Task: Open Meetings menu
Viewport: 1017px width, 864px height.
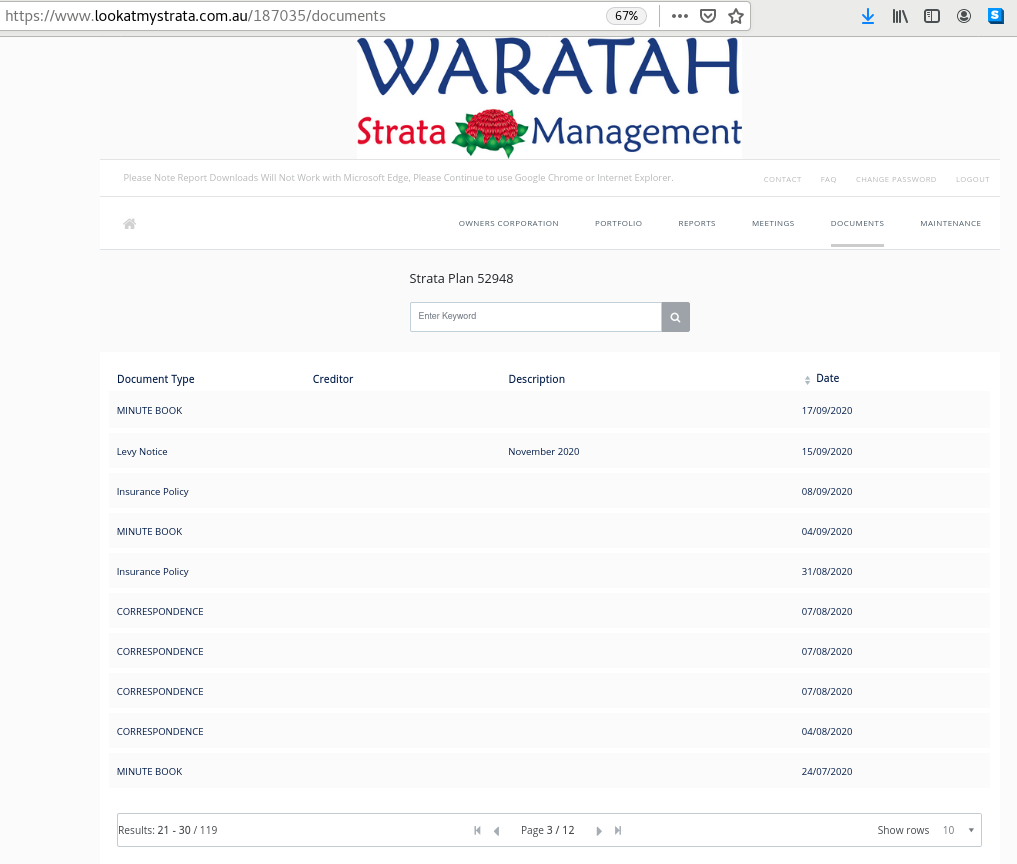Action: click(773, 223)
